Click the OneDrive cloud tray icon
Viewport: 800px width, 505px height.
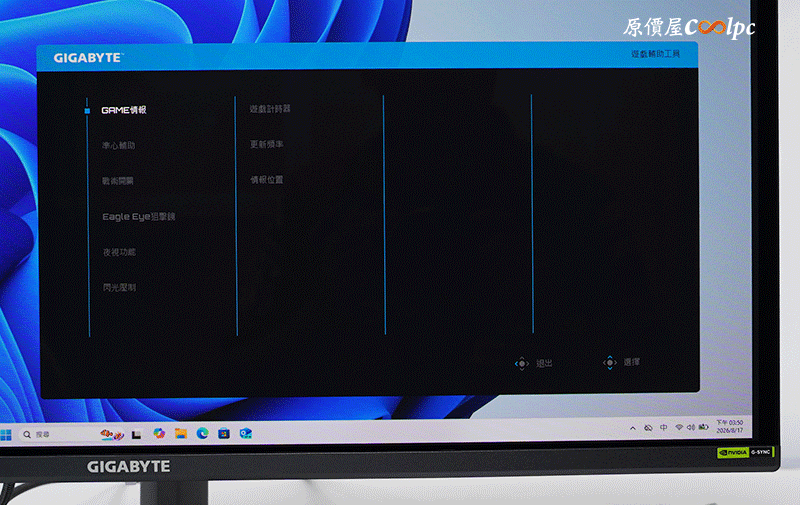(648, 428)
